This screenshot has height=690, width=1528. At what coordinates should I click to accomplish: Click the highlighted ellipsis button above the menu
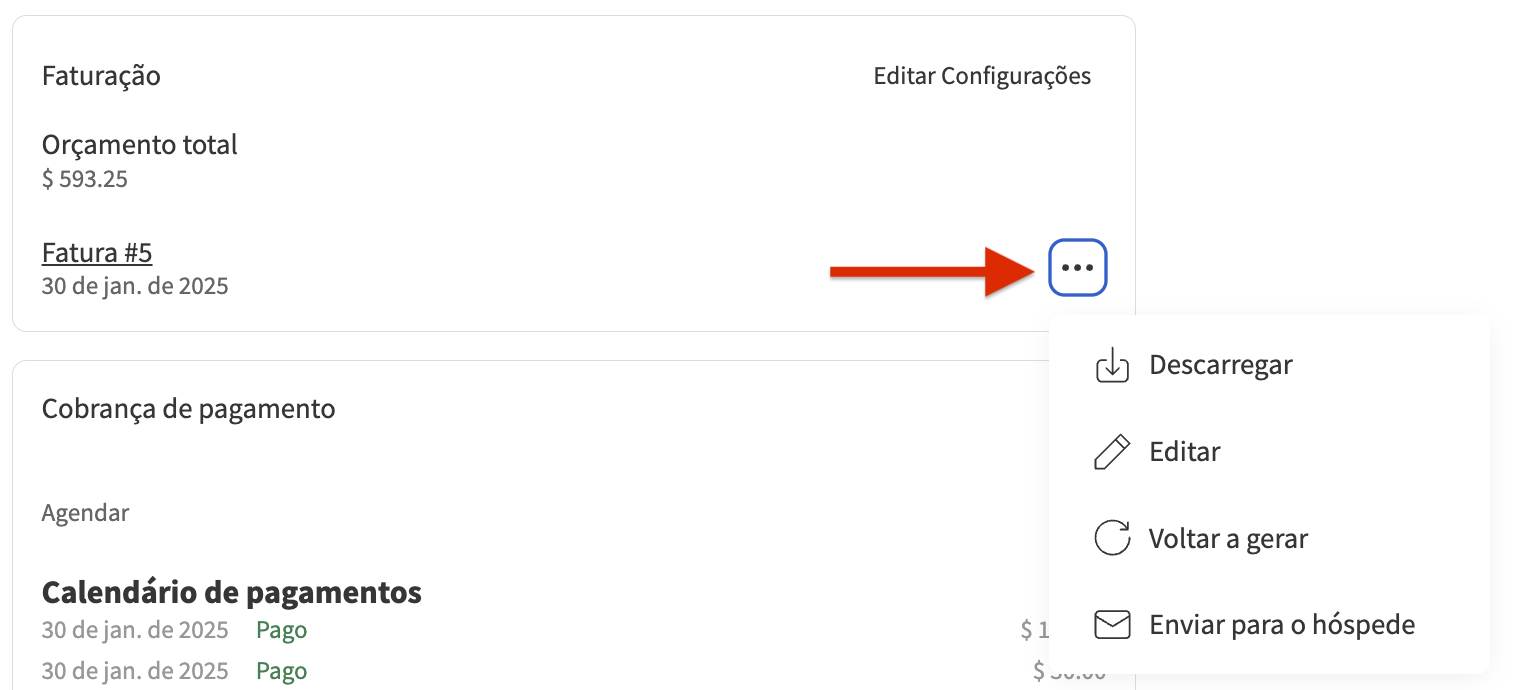click(1078, 267)
